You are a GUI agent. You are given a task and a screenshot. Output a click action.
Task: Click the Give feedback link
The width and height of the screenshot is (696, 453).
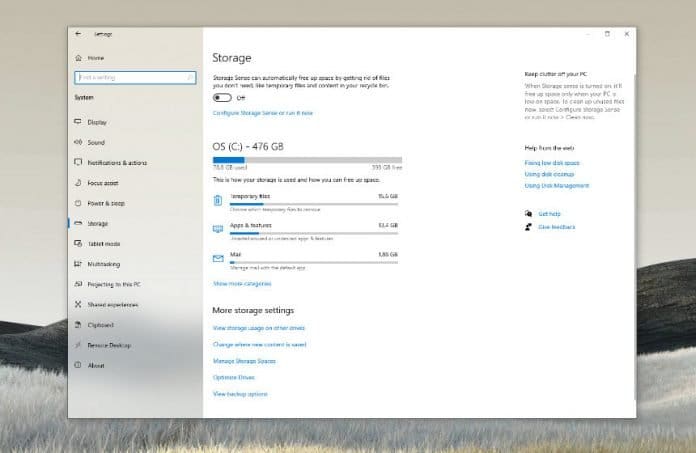point(557,227)
